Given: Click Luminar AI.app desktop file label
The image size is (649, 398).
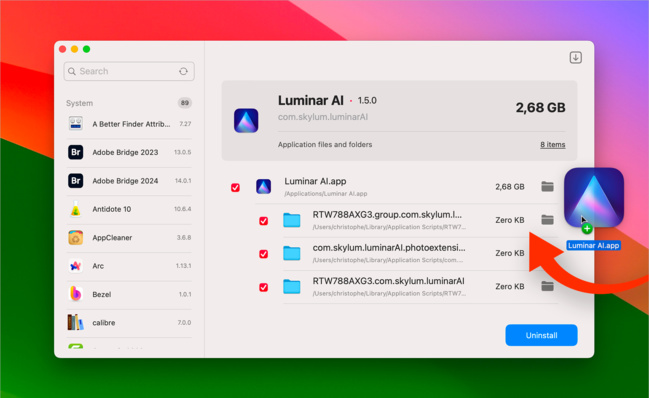Looking at the screenshot, I should click(x=594, y=245).
